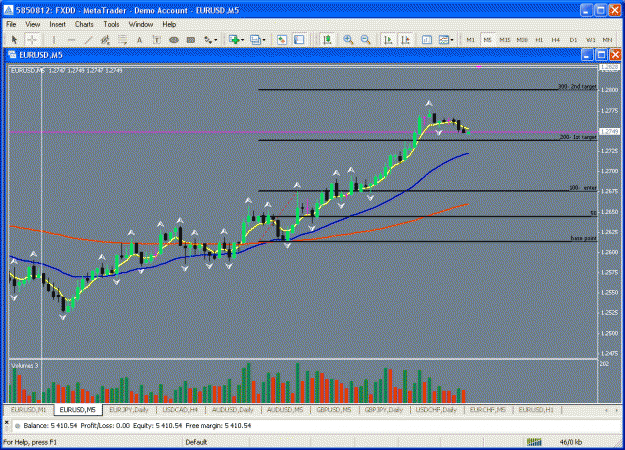
Task: Open the File menu
Action: pyautogui.click(x=11, y=24)
